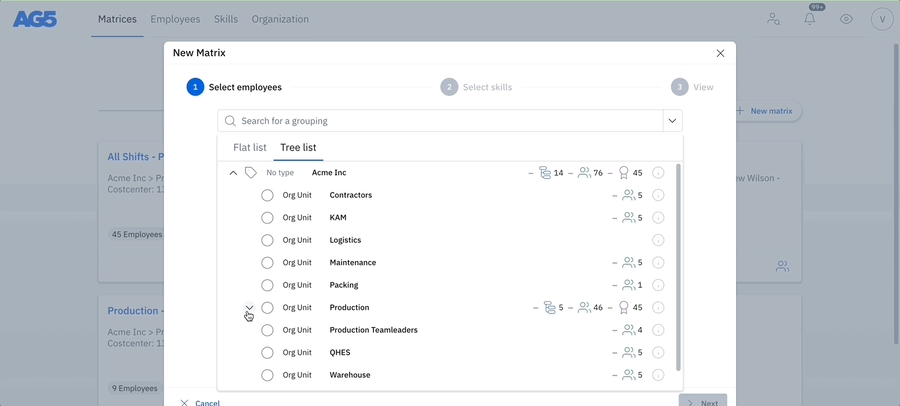Expand the Production org unit node

pos(249,308)
